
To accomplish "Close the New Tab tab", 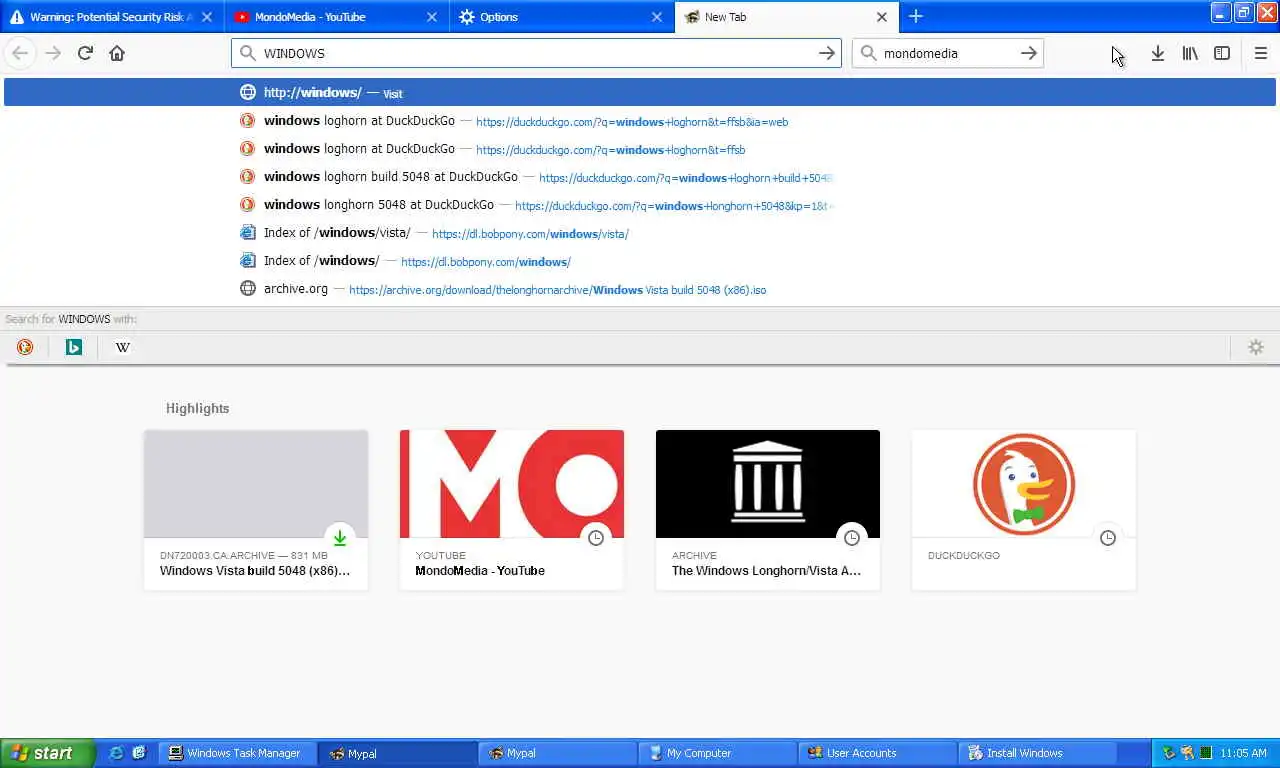I will pos(882,17).
